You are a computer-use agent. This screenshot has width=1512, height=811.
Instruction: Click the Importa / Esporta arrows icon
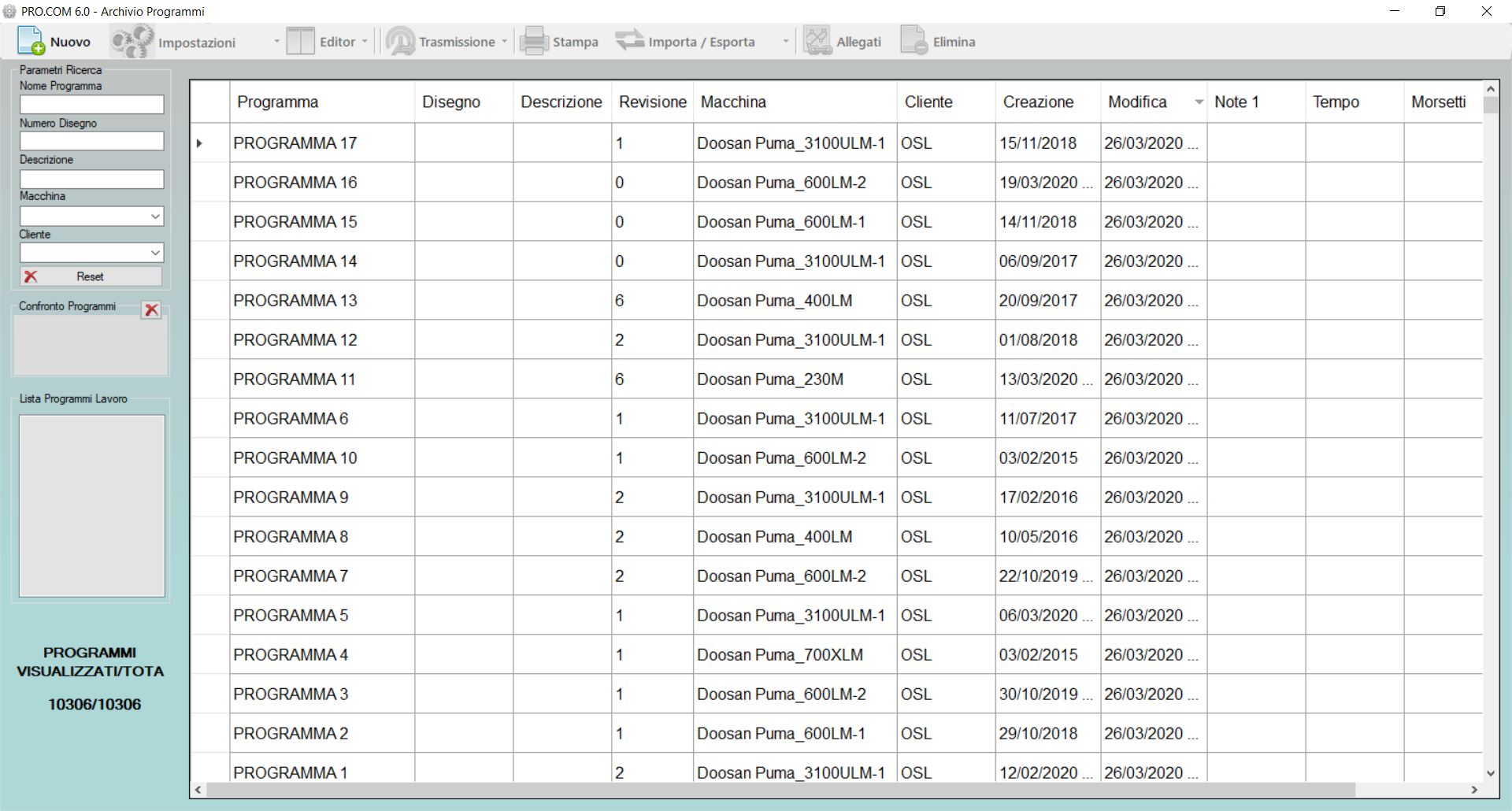[630, 39]
